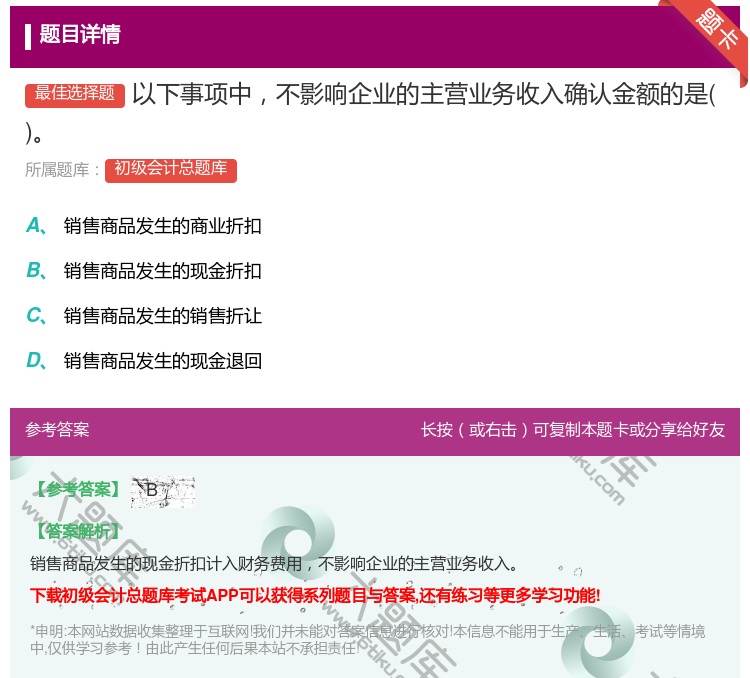The width and height of the screenshot is (750, 678).
Task: Select option B 销售商品发生的现金折扣
Action: 144,271
